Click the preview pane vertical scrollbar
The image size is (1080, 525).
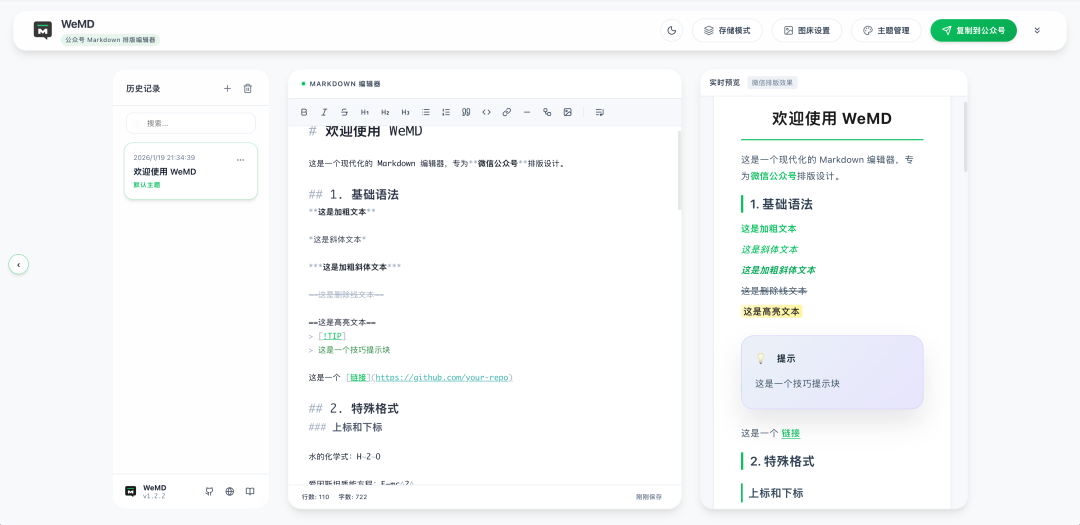click(x=964, y=135)
